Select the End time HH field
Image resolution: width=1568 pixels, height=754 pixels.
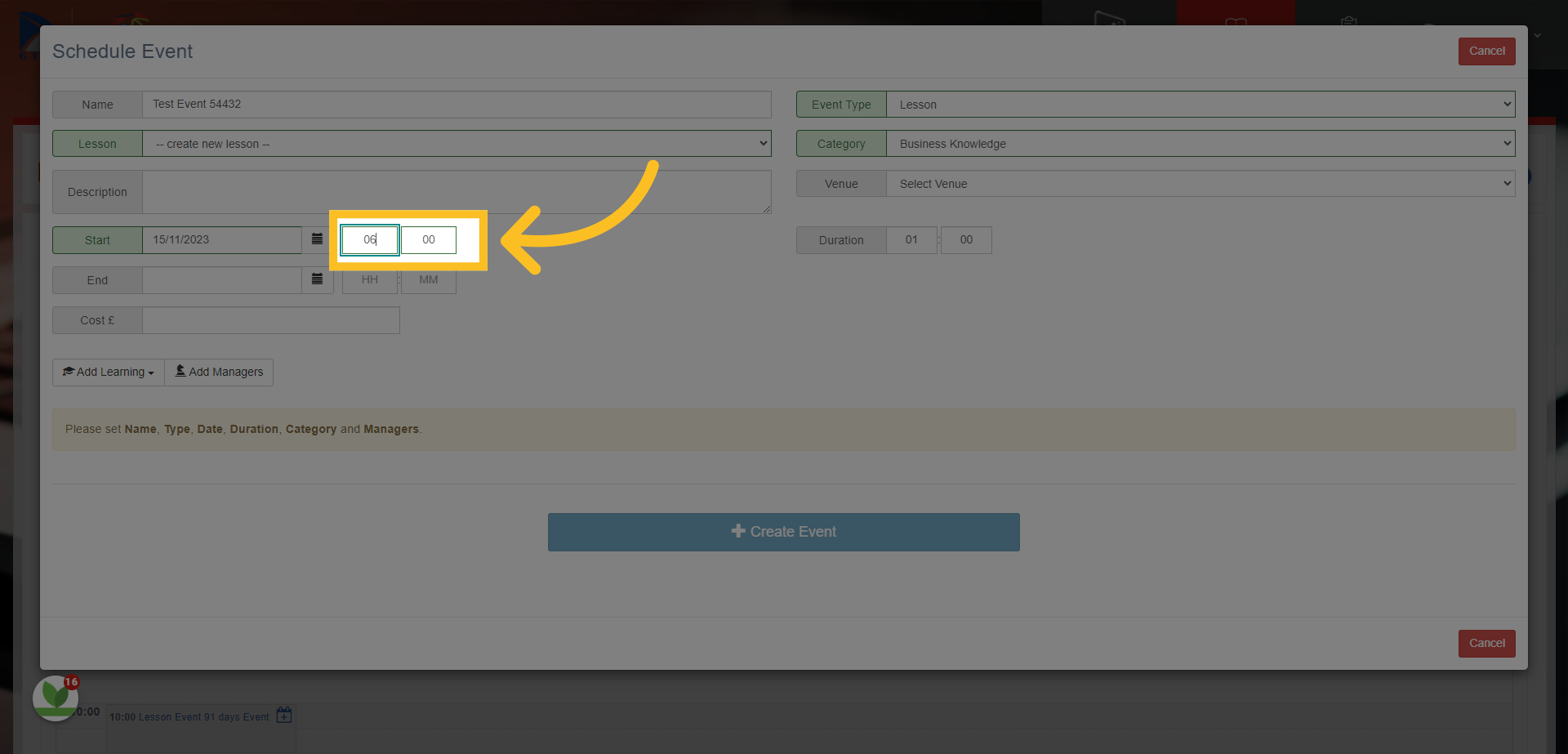pyautogui.click(x=370, y=280)
